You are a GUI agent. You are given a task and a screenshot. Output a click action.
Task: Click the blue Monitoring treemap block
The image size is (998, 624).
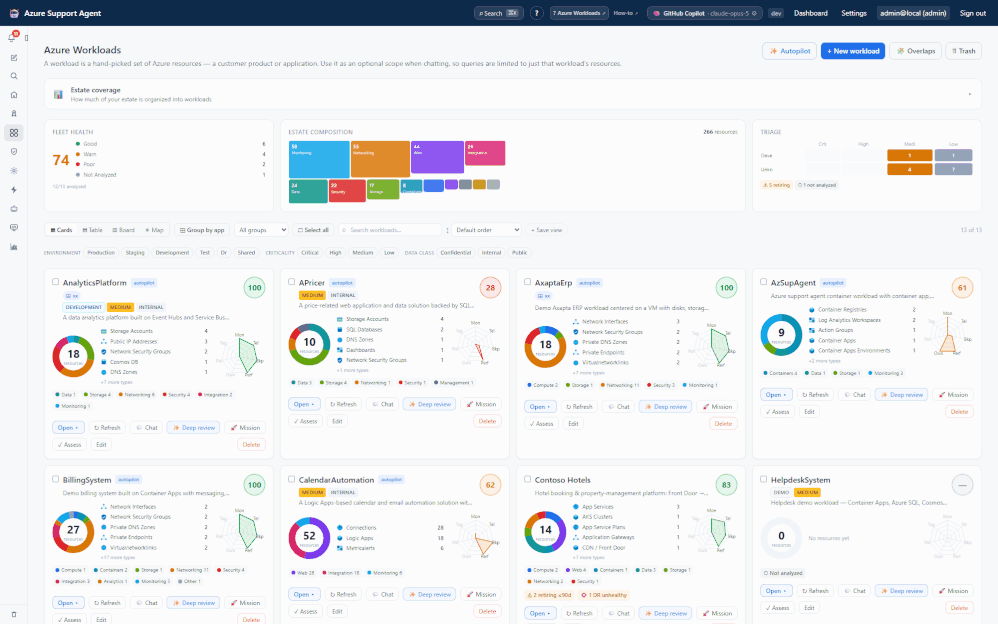(319, 159)
